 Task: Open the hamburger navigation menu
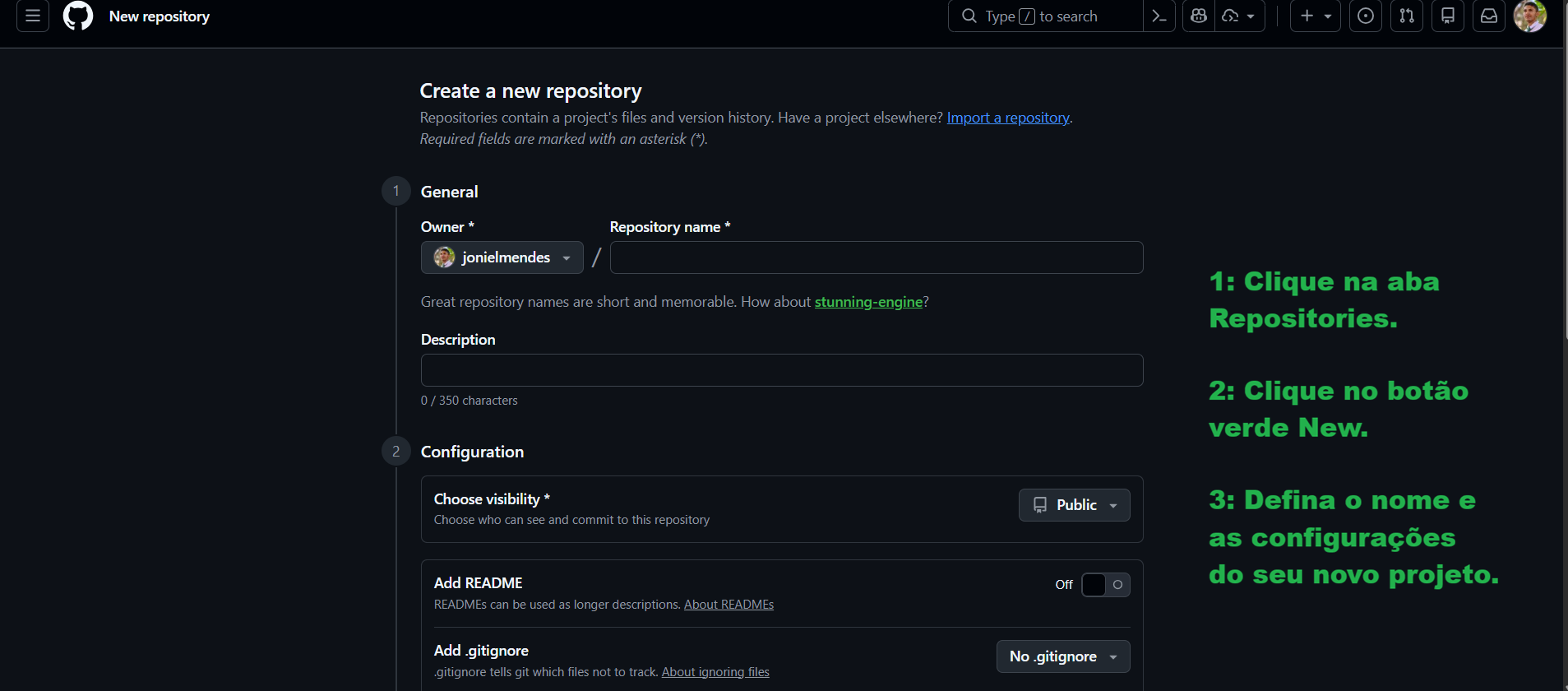[33, 16]
